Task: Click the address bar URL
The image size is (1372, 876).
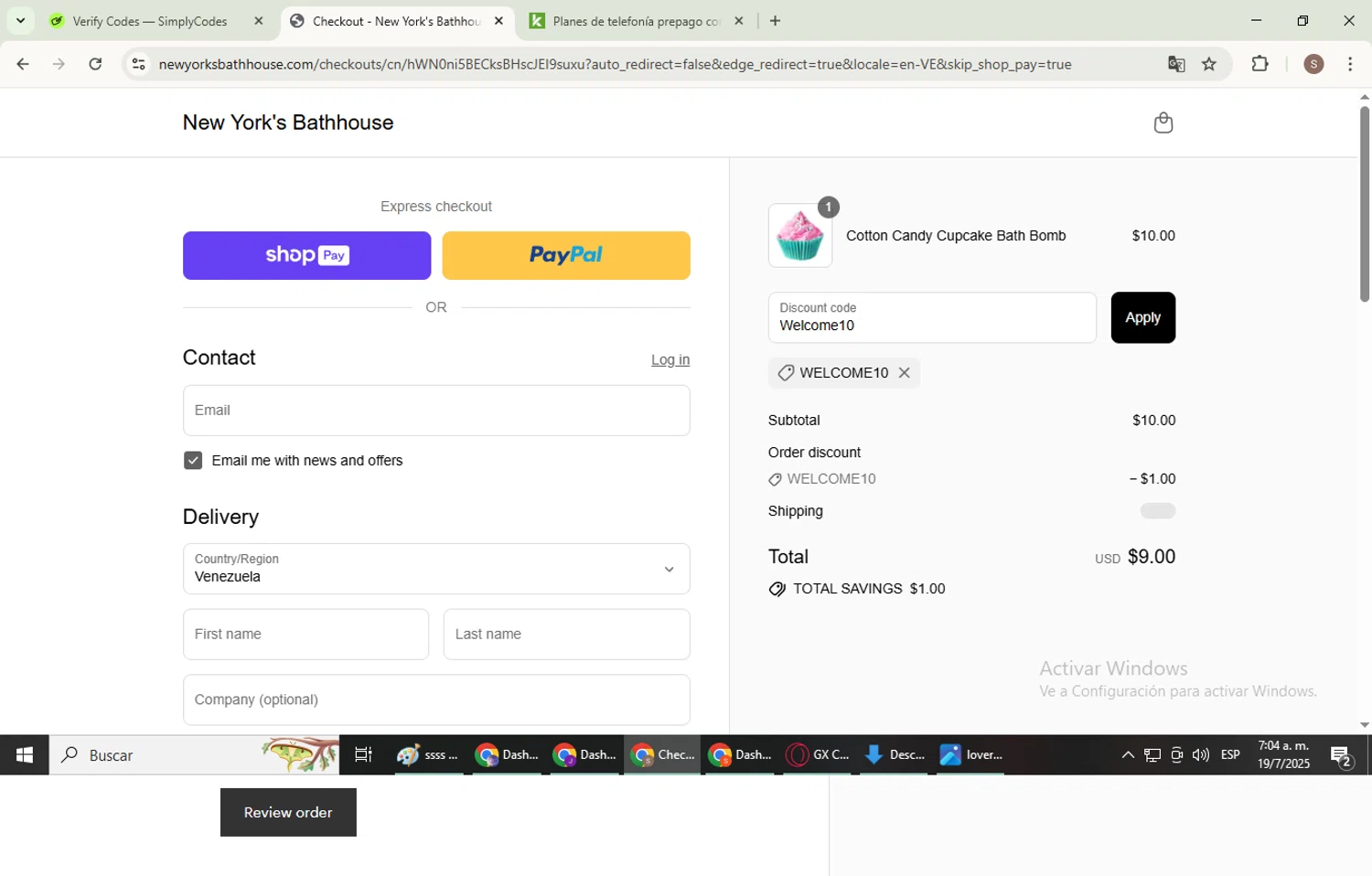Action: click(x=615, y=65)
